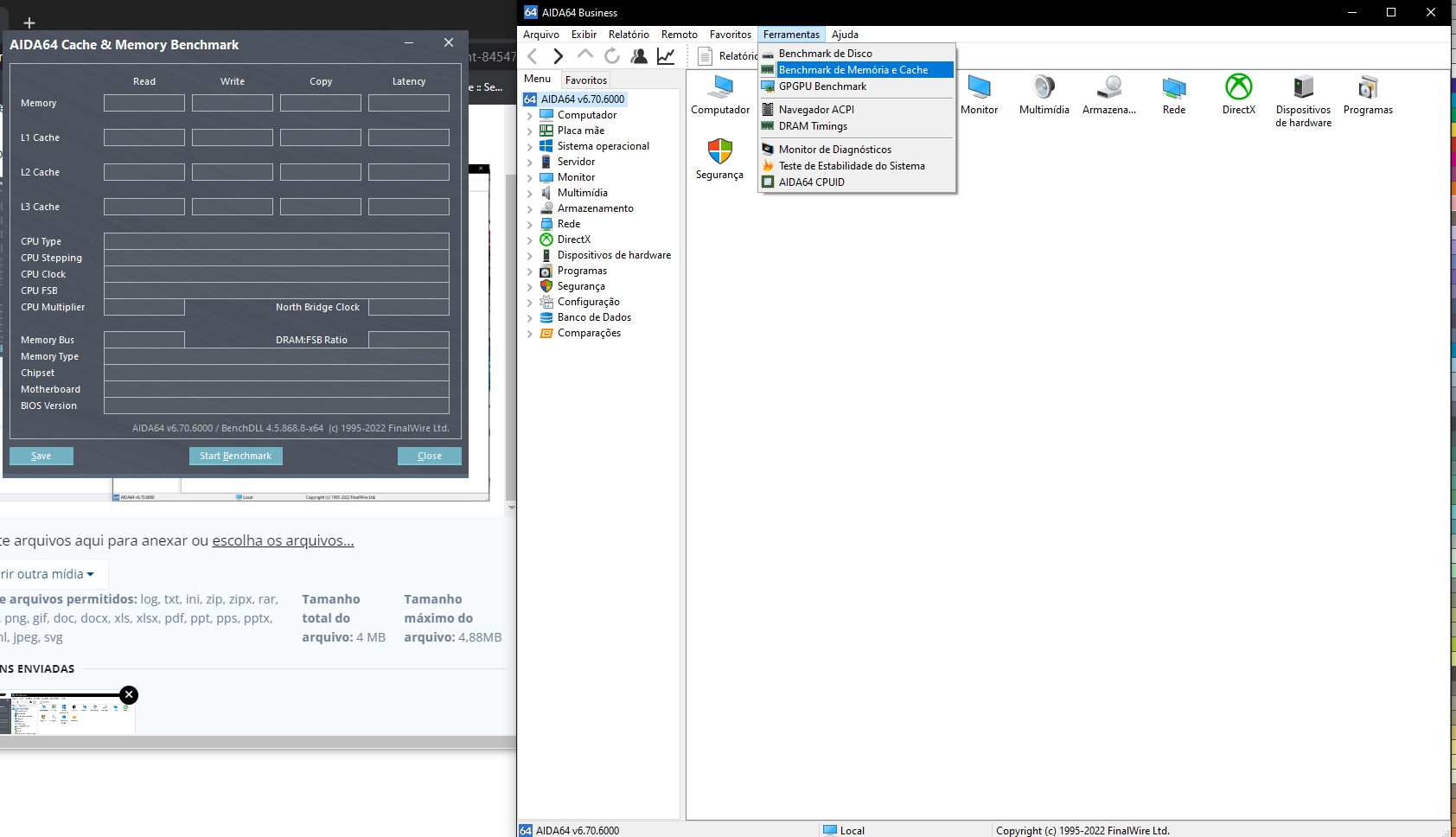
Task: Click the up arrow toolbar icon
Action: coord(585,54)
